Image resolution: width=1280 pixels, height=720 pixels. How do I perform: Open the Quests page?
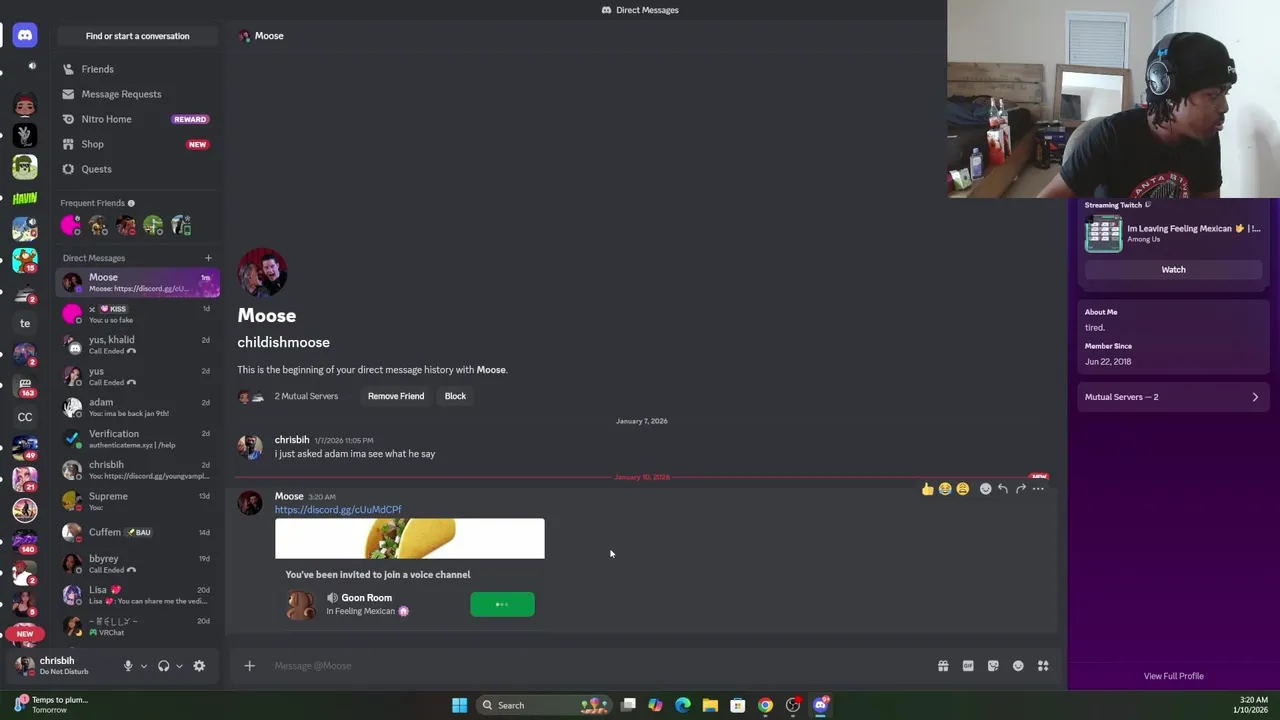tap(138, 169)
